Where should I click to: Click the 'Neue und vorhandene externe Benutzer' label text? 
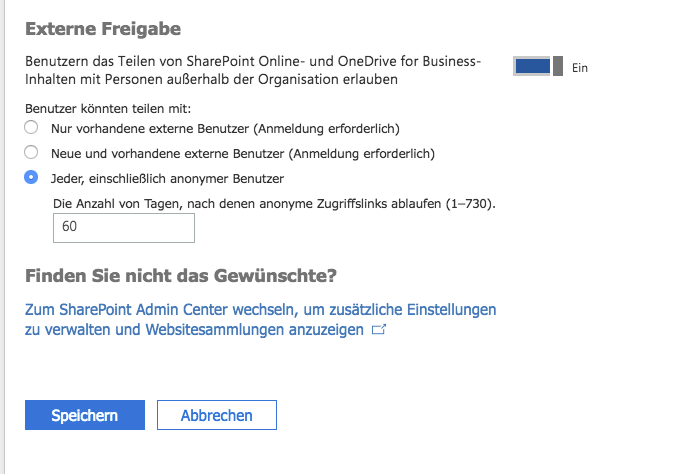[167, 154]
